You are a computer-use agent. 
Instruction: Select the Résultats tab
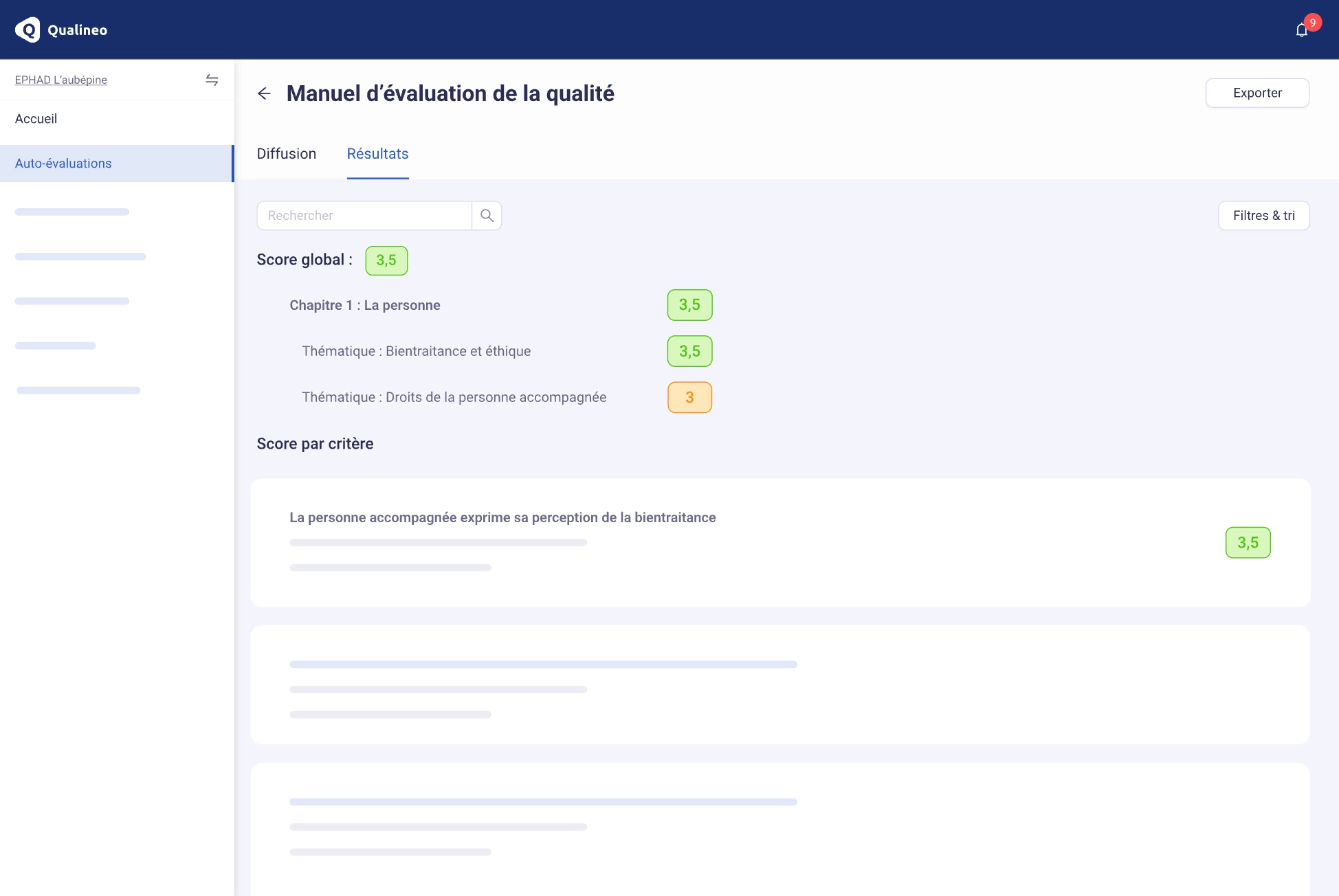[x=377, y=154]
